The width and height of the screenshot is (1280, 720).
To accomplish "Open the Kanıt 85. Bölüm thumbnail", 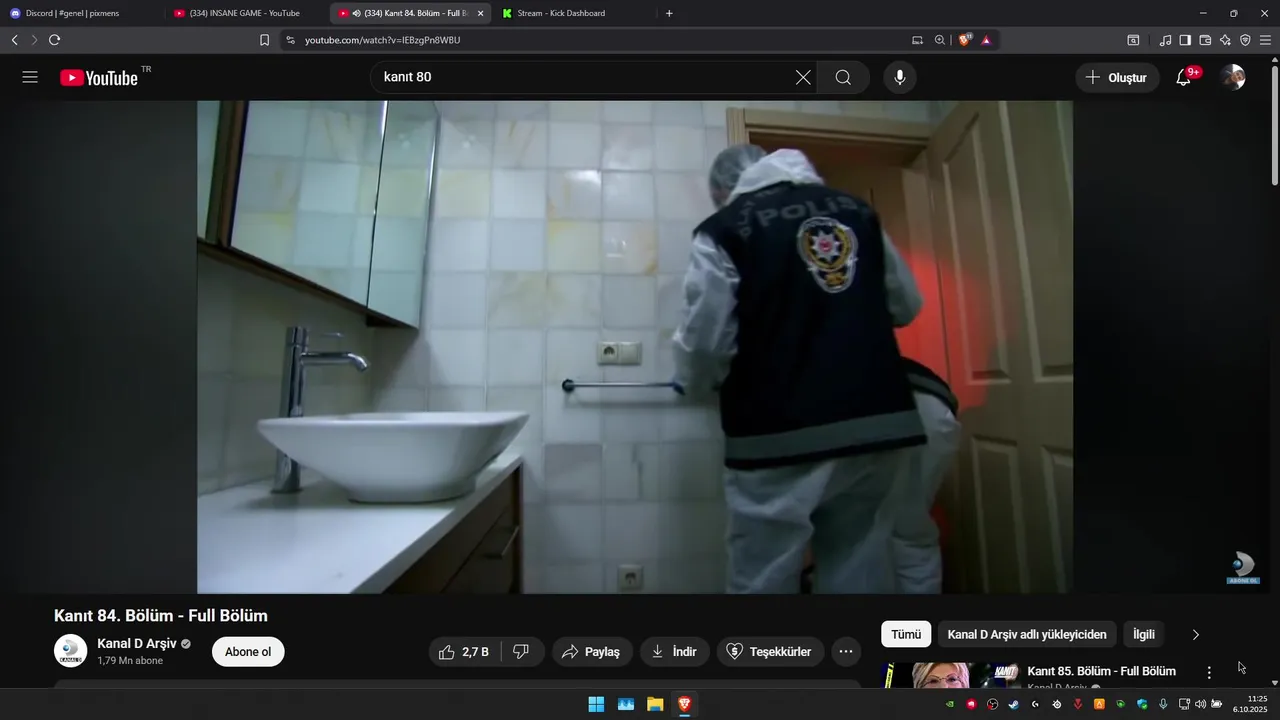I will (x=951, y=676).
